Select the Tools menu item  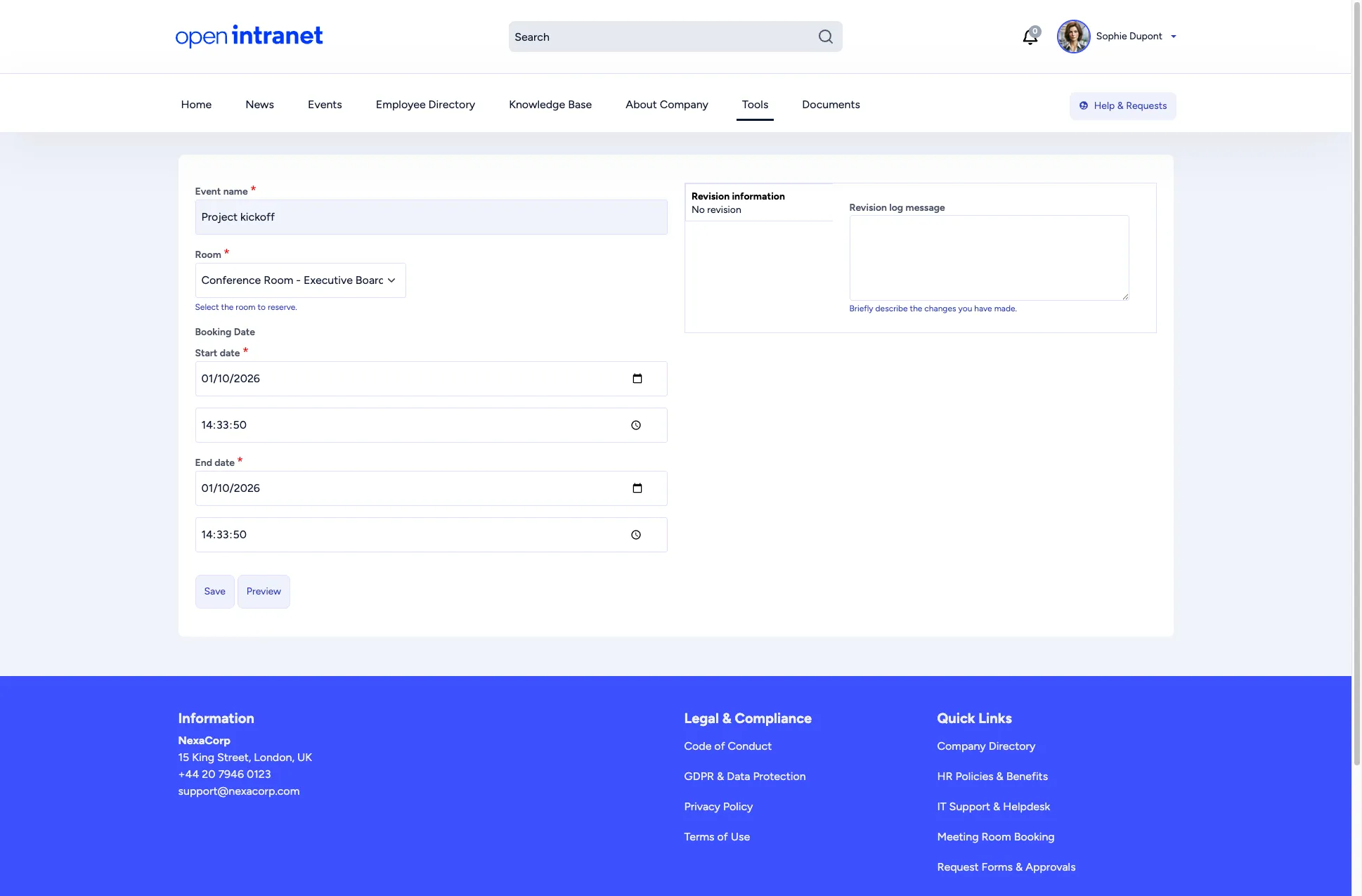755,105
